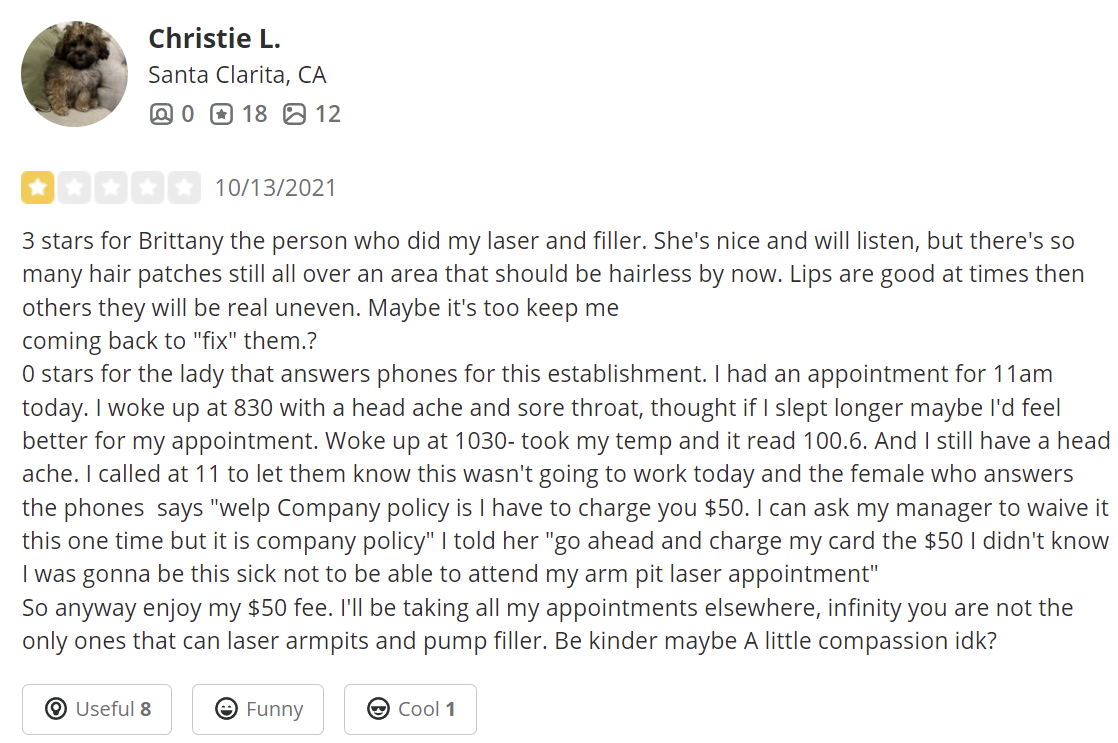This screenshot has height=743, width=1118.
Task: Click the review date 10/13/2021
Action: [275, 188]
